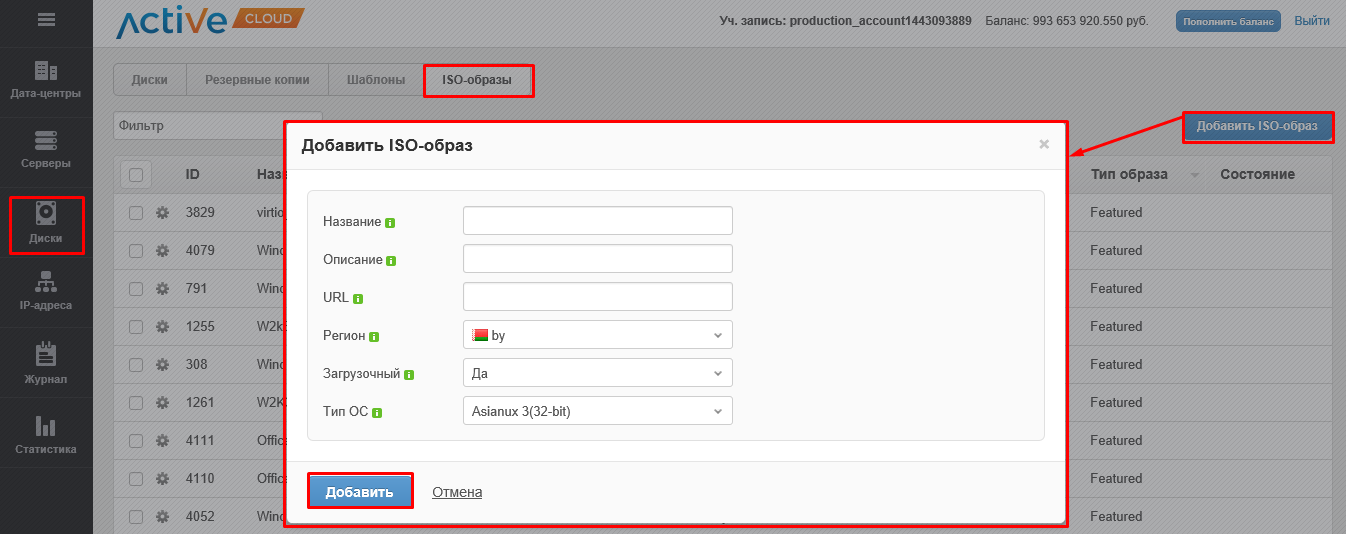The height and width of the screenshot is (534, 1346).
Task: Open IP-адреса sidebar section
Action: tap(46, 292)
